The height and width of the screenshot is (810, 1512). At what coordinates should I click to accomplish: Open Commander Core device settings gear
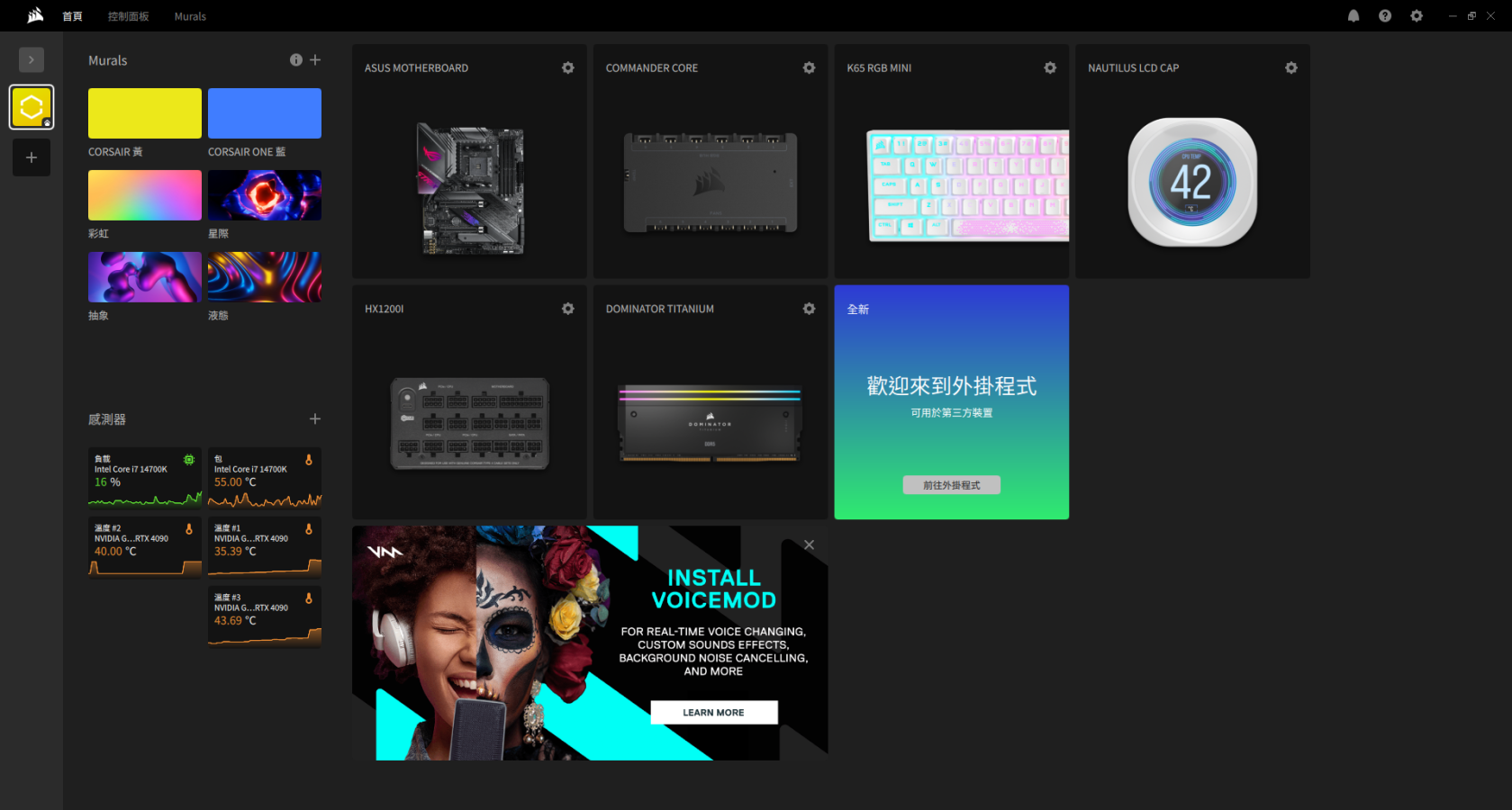pos(809,67)
